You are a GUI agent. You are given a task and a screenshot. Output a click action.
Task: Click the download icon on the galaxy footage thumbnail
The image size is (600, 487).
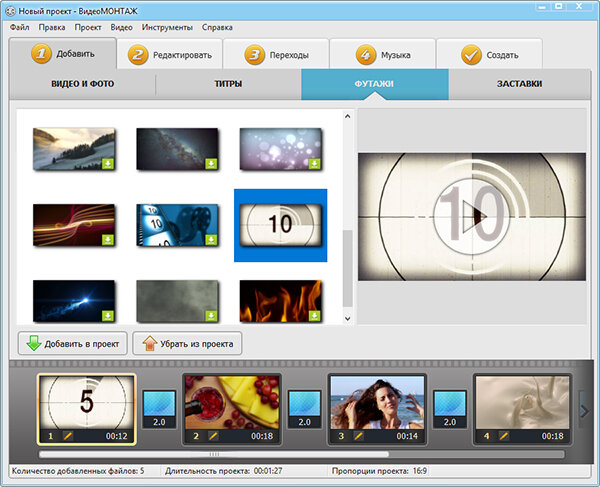tap(211, 164)
